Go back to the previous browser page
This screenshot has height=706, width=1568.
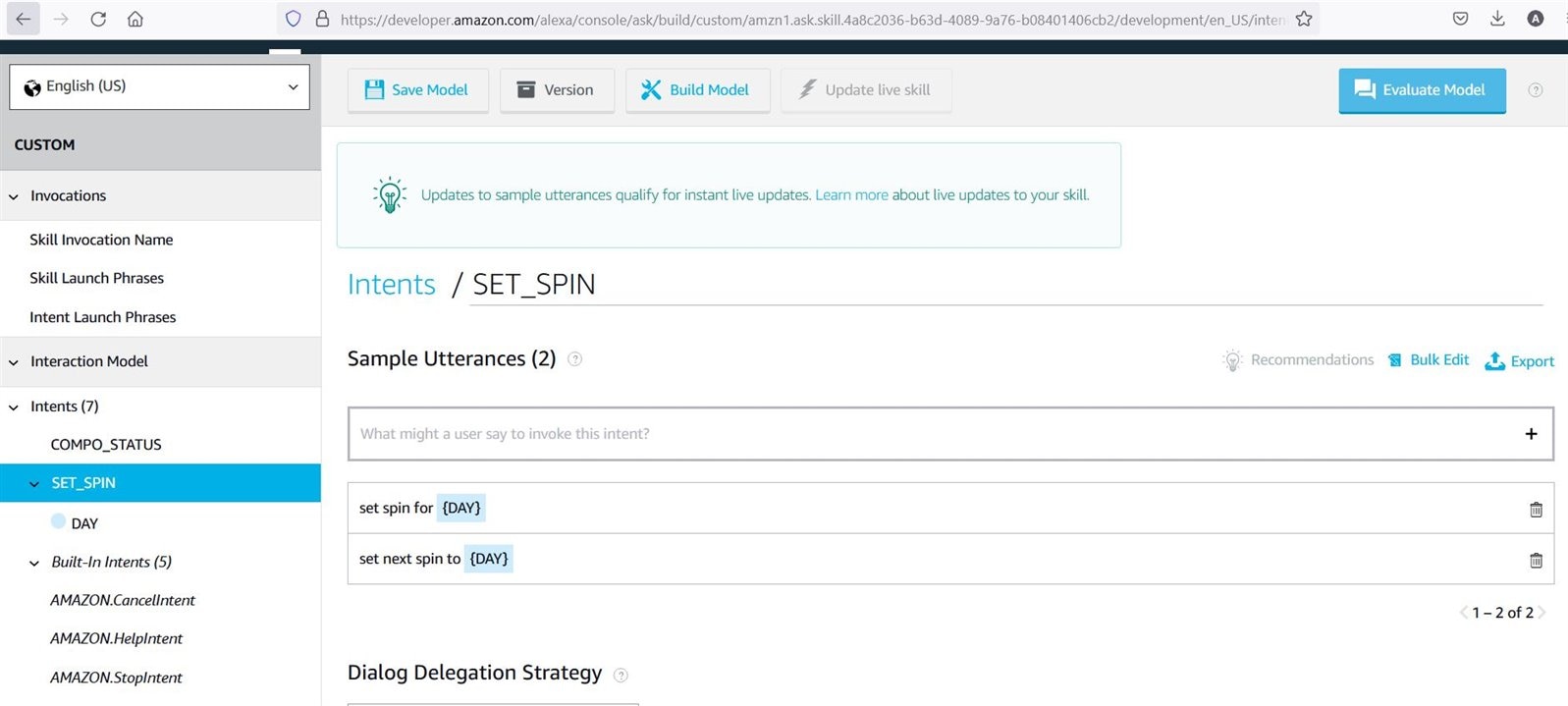click(x=23, y=19)
